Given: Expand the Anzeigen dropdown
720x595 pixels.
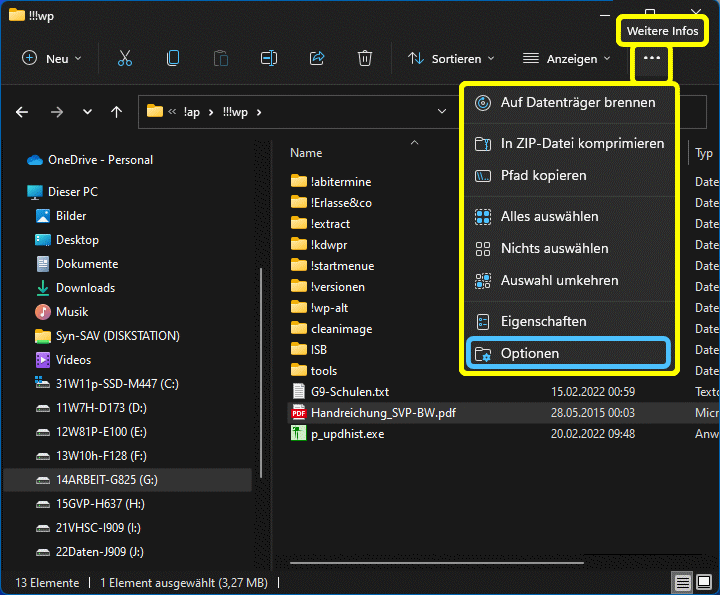Looking at the screenshot, I should 566,59.
